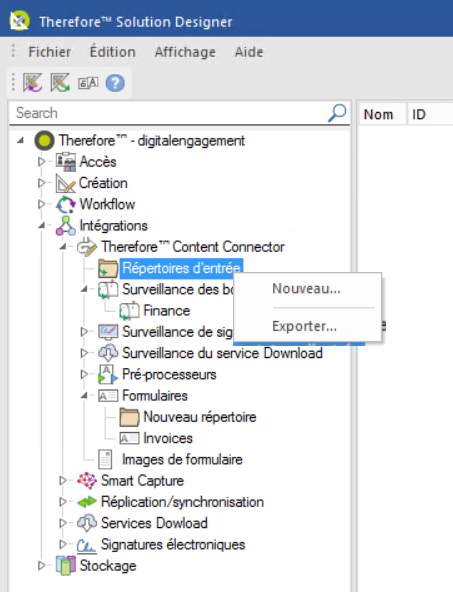This screenshot has height=592, width=453.
Task: Click the Content Connector plug icon
Action: tap(87, 247)
